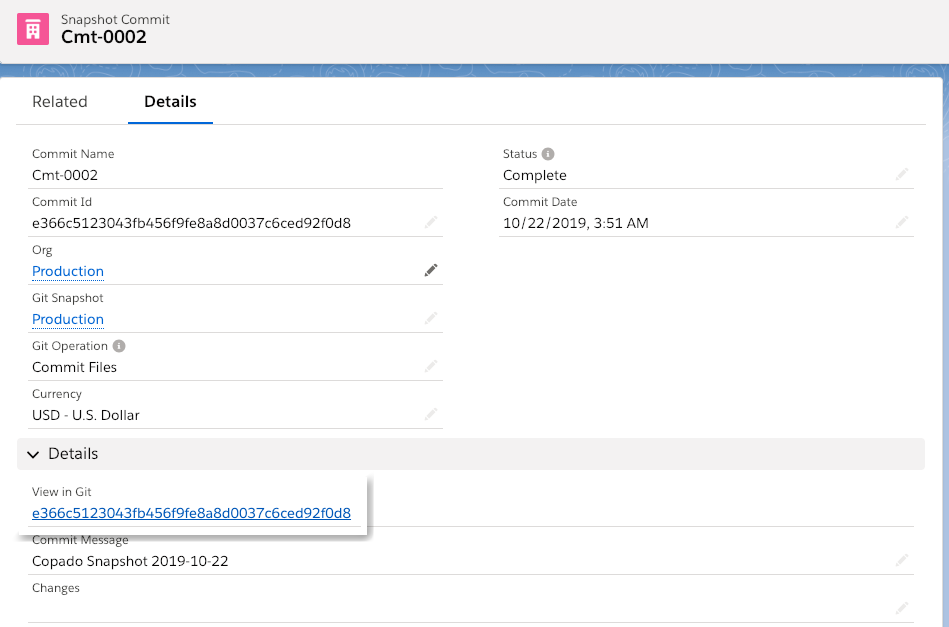949x627 pixels.
Task: Open the View in Git commit hash link
Action: coord(191,513)
